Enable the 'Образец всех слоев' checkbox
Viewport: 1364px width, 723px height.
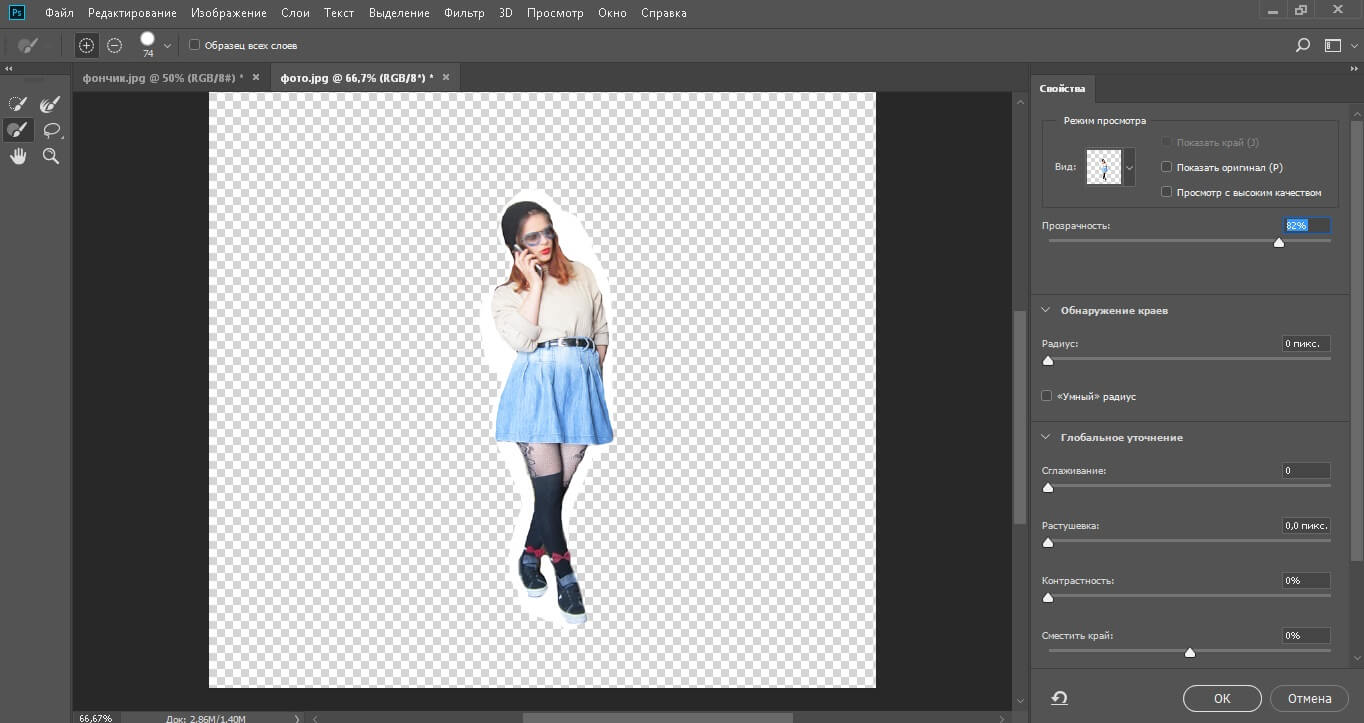[x=195, y=45]
